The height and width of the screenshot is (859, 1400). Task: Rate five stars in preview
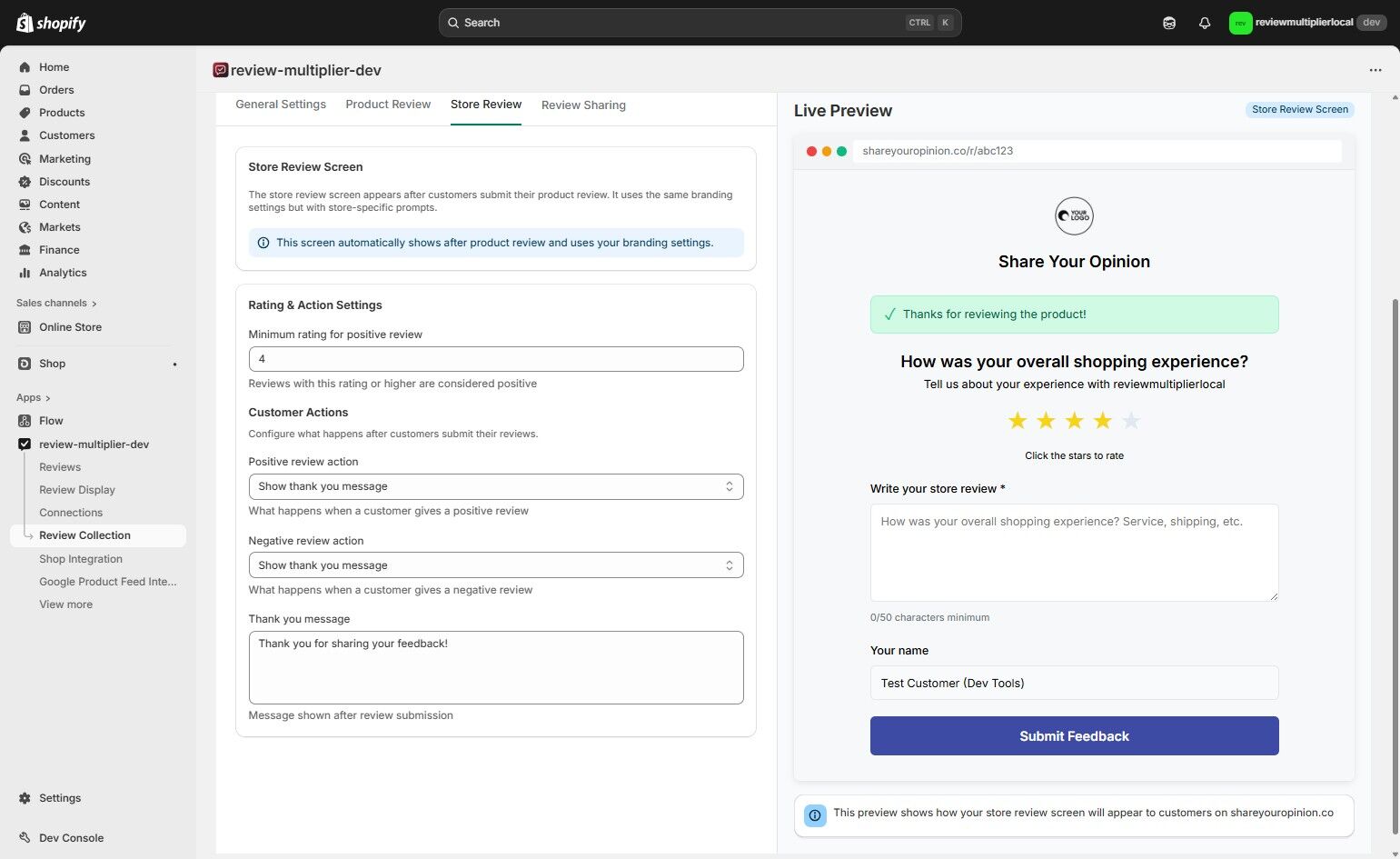(x=1131, y=421)
